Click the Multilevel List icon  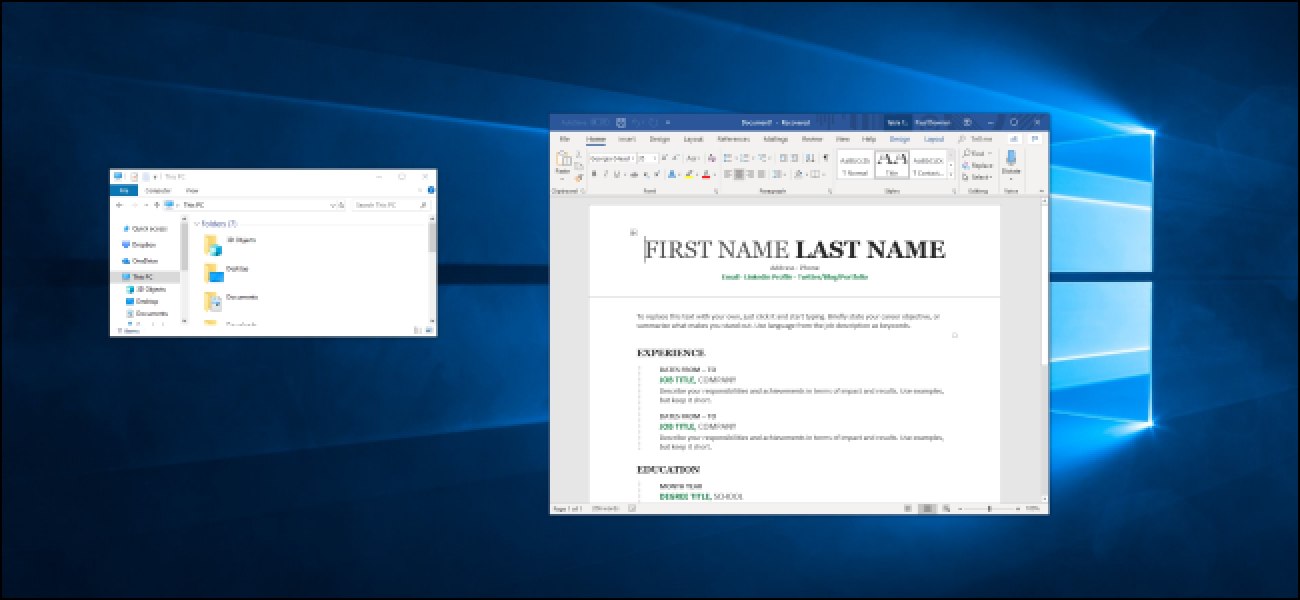coord(762,158)
